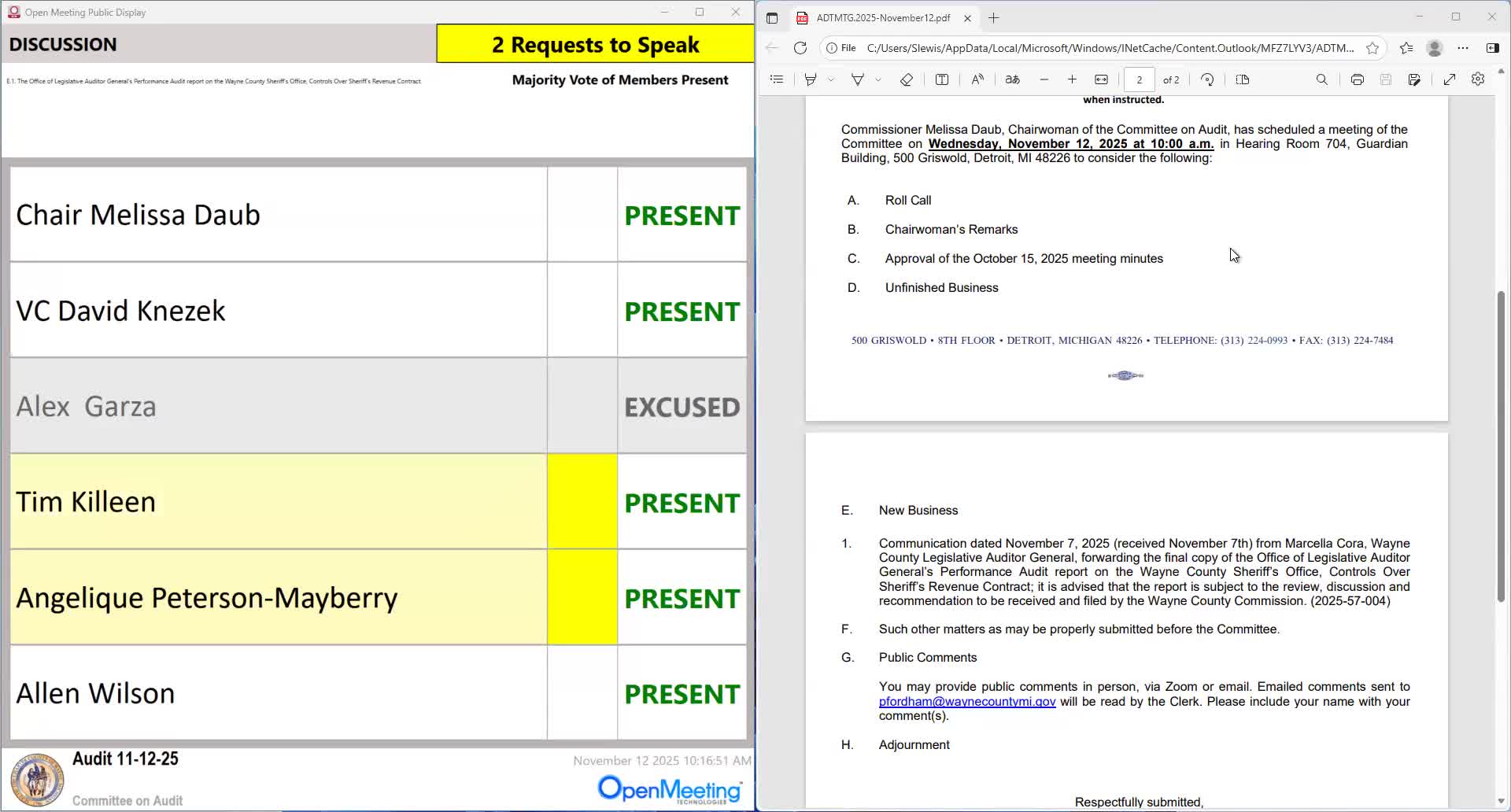Zoom in on the PDF

1072,79
